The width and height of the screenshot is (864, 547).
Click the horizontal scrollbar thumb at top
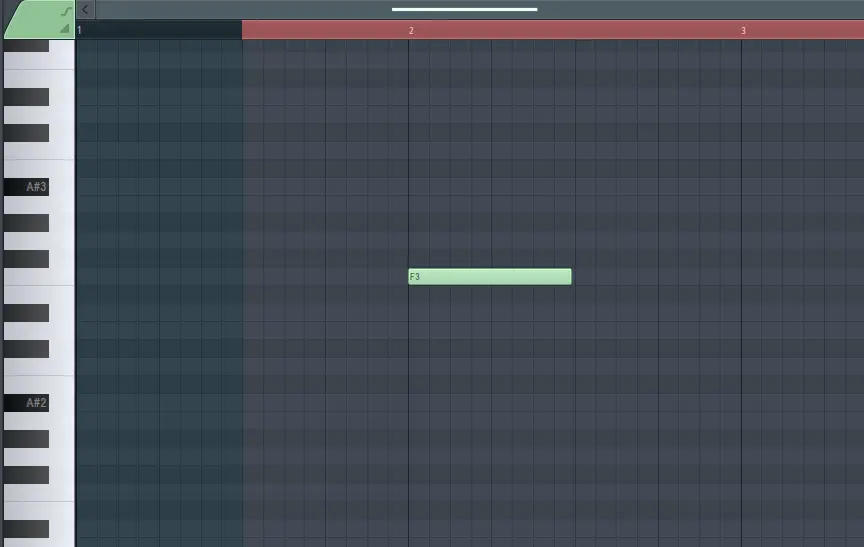[464, 10]
